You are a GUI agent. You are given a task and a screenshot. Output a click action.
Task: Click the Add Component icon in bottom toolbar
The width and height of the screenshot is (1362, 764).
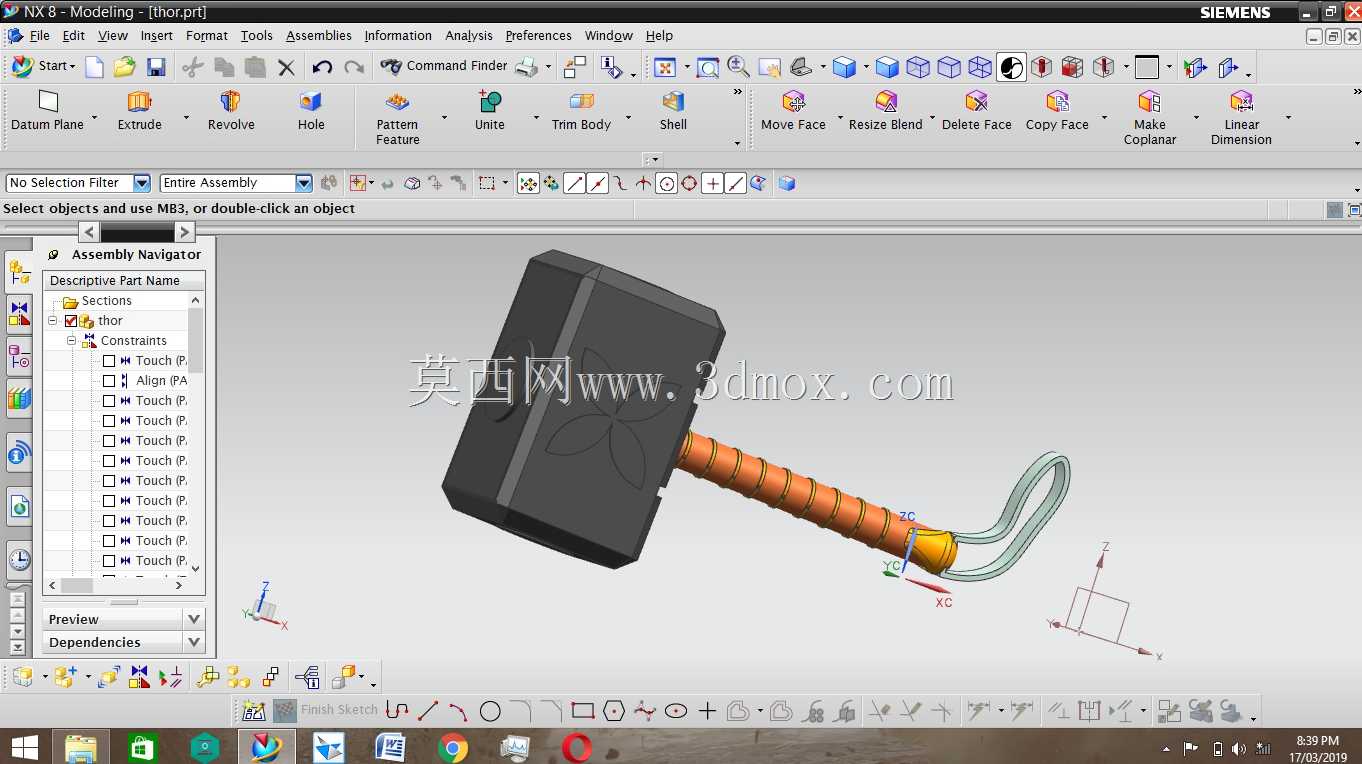(x=65, y=677)
